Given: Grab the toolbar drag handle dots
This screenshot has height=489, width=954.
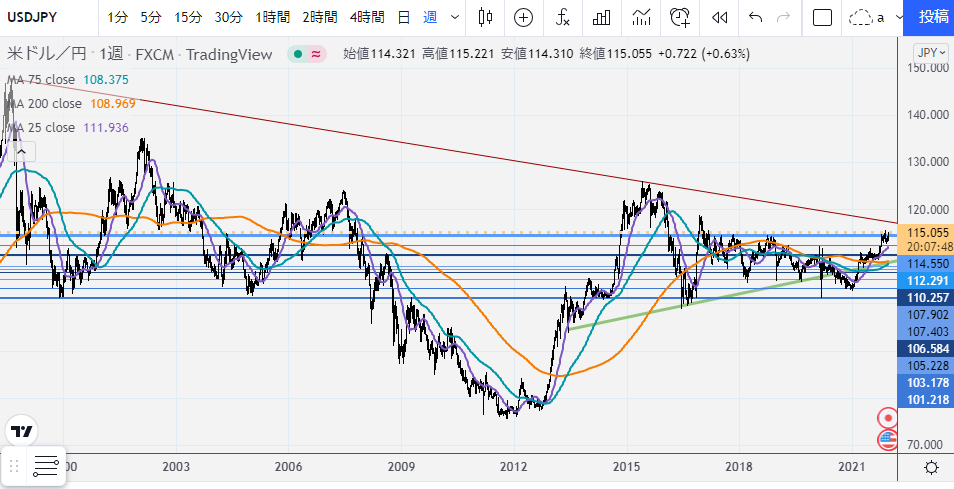Looking at the screenshot, I should click(x=15, y=466).
